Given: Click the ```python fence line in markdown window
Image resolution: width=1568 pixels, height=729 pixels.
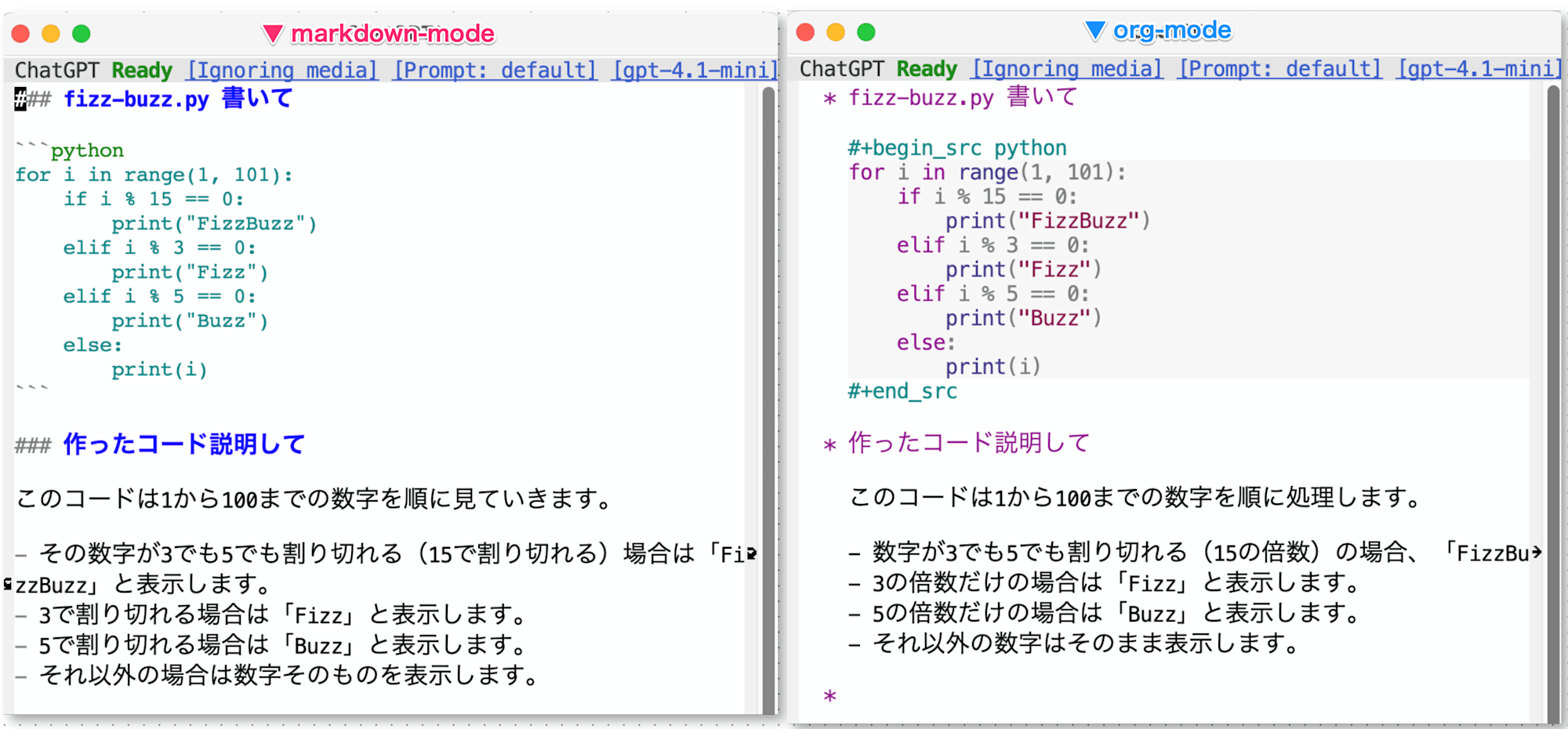Looking at the screenshot, I should click(70, 150).
